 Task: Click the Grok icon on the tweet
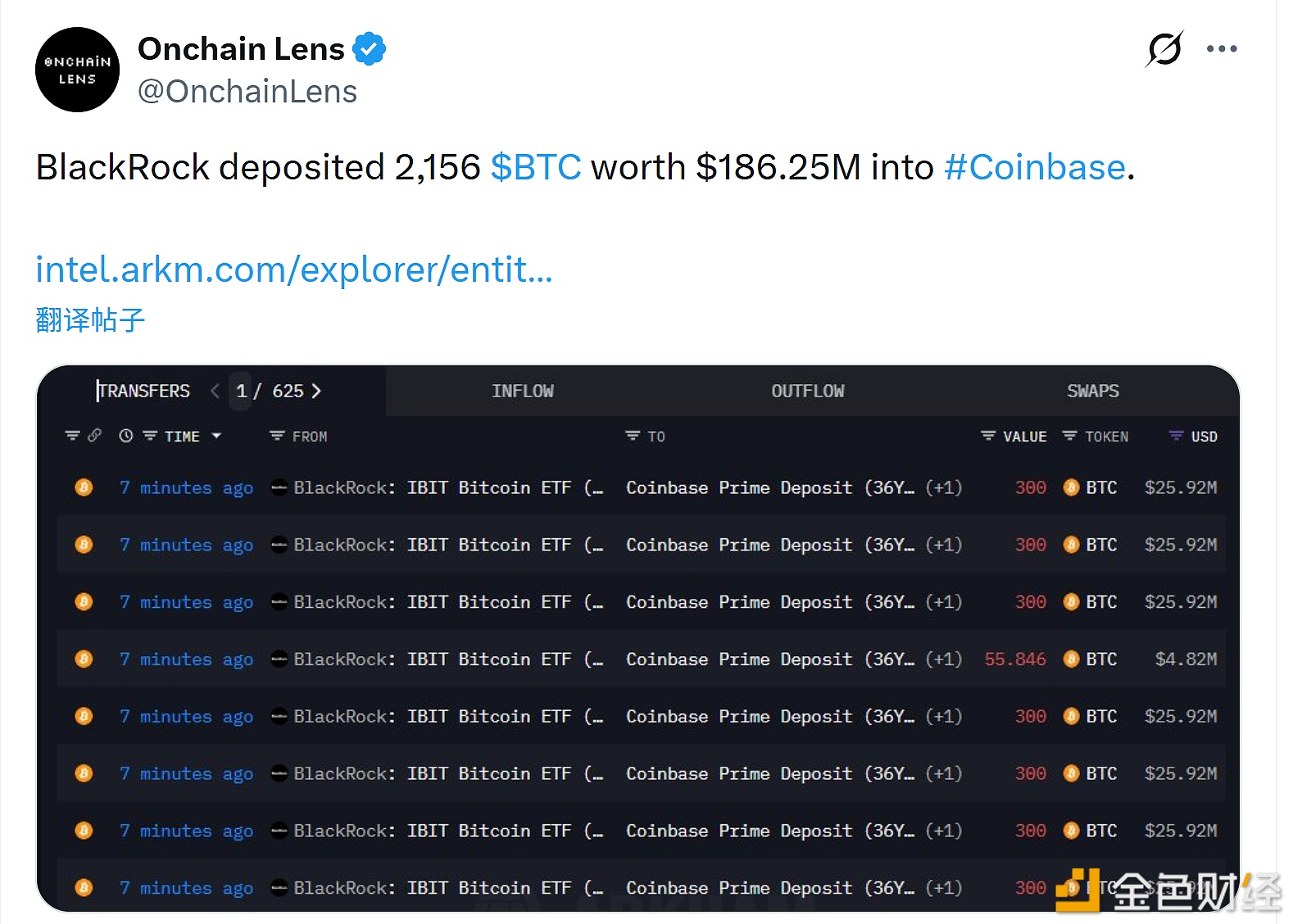(1165, 49)
